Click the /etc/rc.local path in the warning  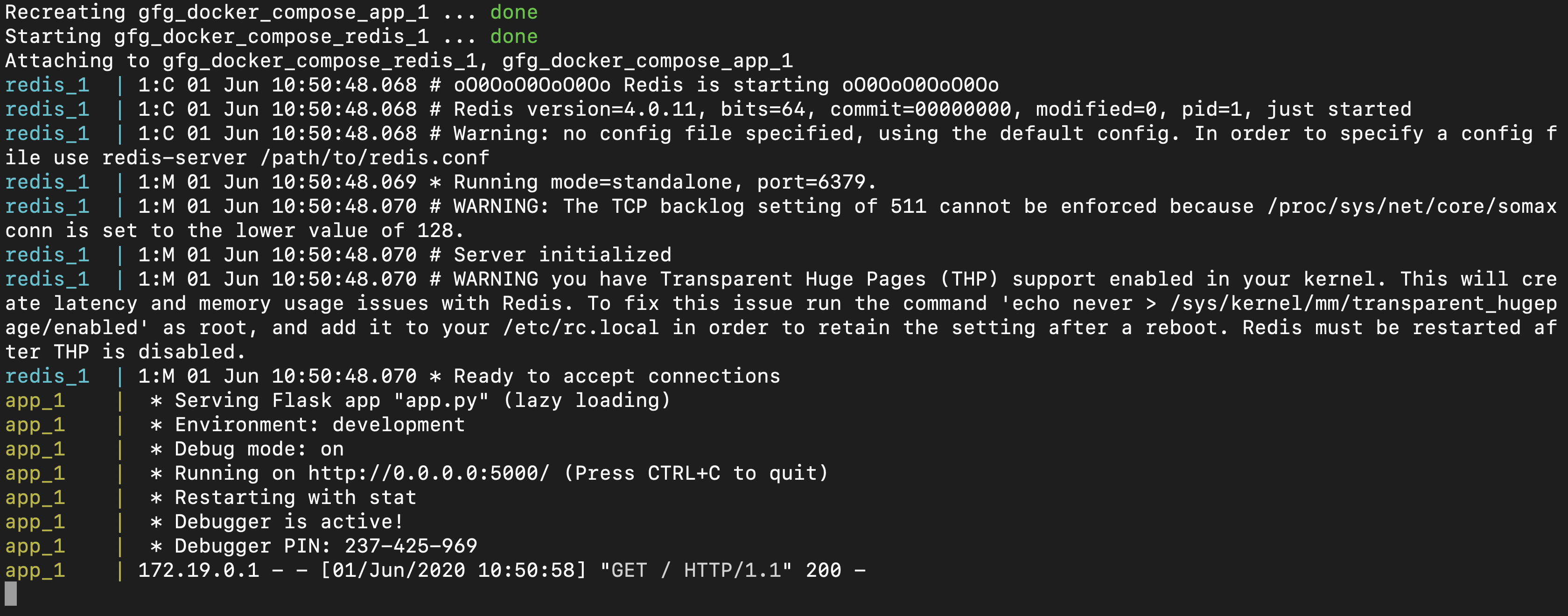pyautogui.click(x=581, y=328)
